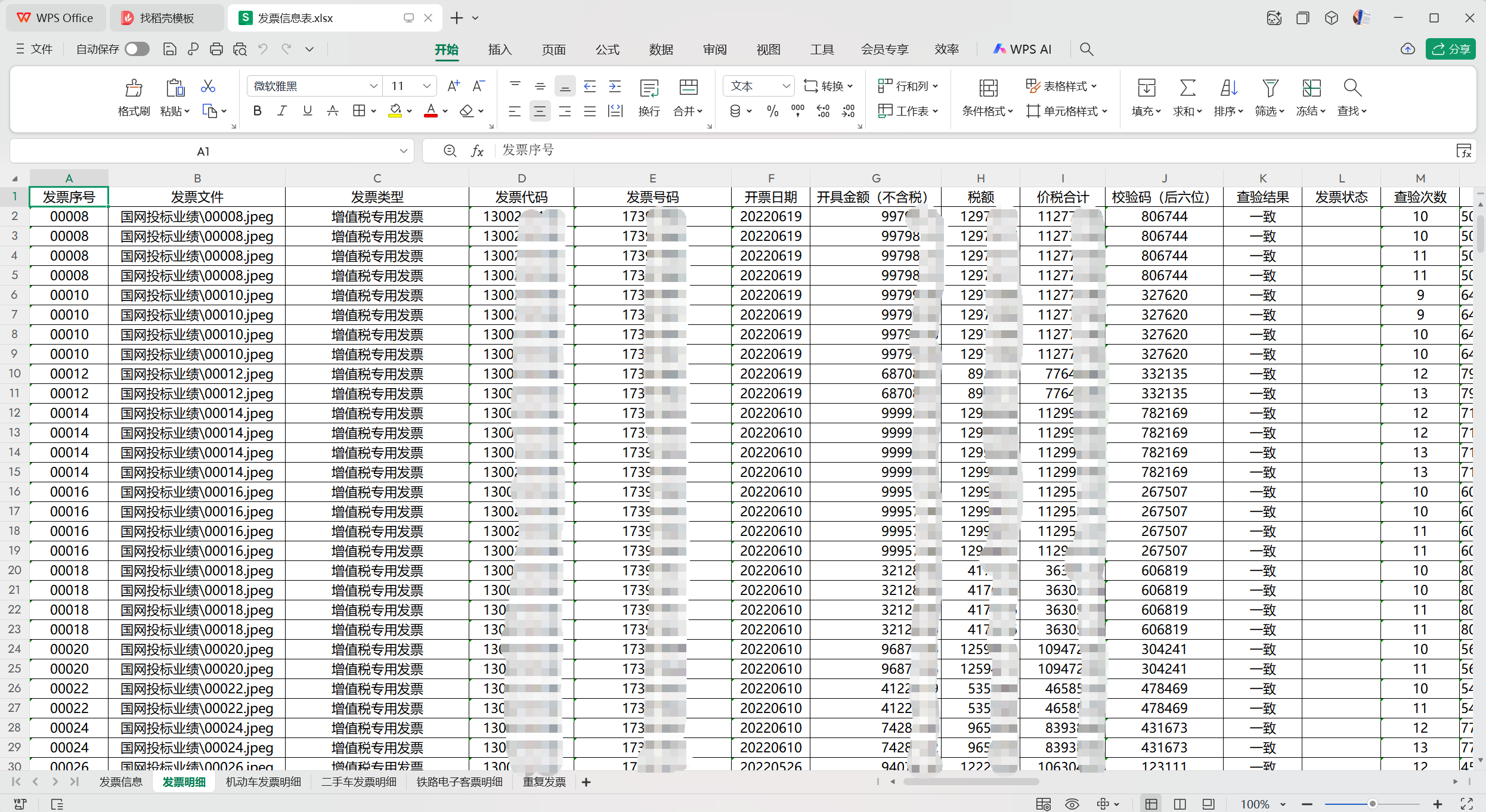Open the number format dropdown 文本

tap(786, 86)
